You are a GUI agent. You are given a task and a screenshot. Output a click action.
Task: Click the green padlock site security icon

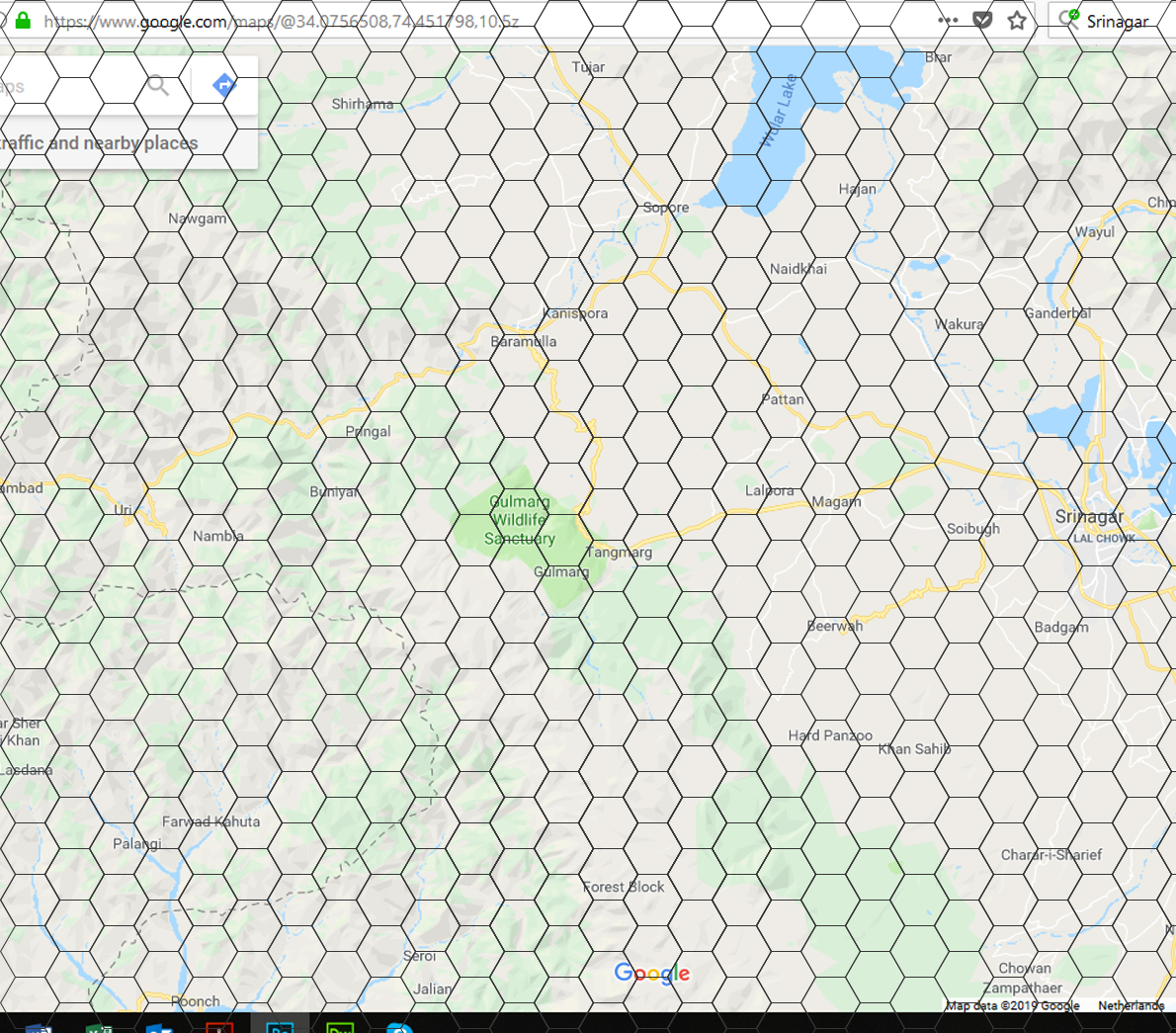[24, 20]
